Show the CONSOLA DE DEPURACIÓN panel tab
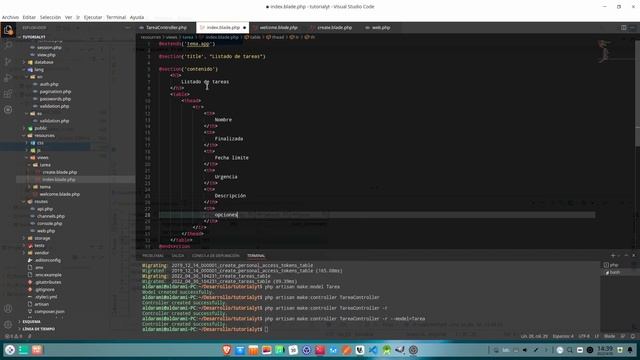The height and width of the screenshot is (360, 640). point(216,256)
